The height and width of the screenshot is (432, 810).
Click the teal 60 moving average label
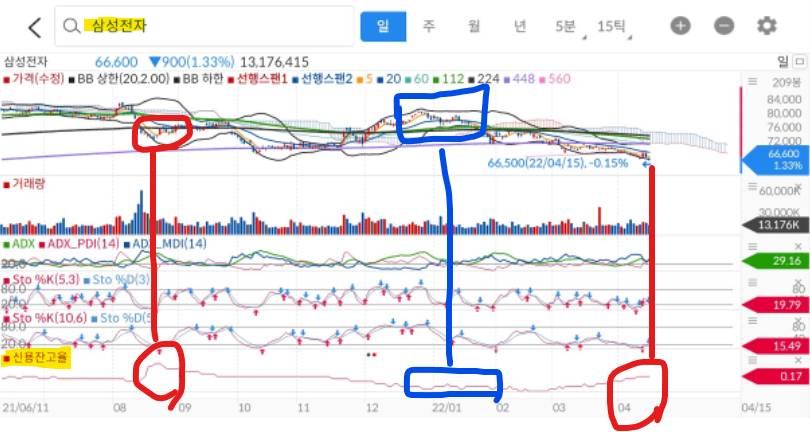tap(421, 79)
